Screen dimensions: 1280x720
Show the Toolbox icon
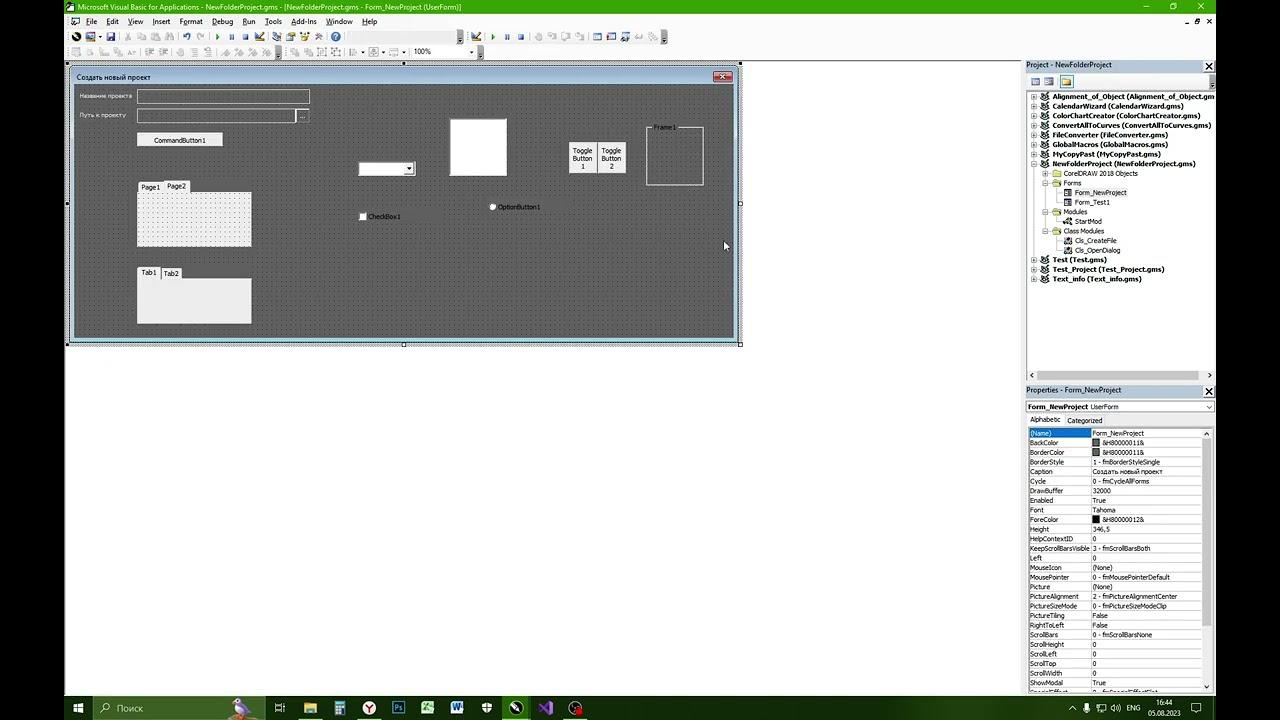point(319,37)
